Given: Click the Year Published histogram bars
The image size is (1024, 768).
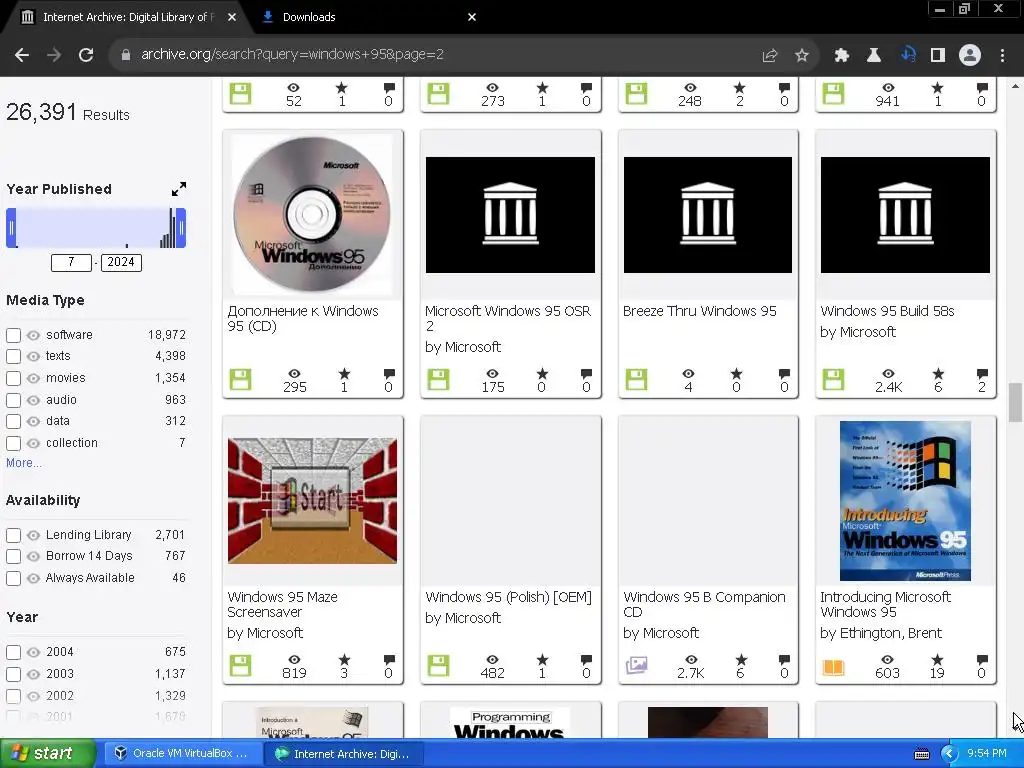Looking at the screenshot, I should pos(96,228).
